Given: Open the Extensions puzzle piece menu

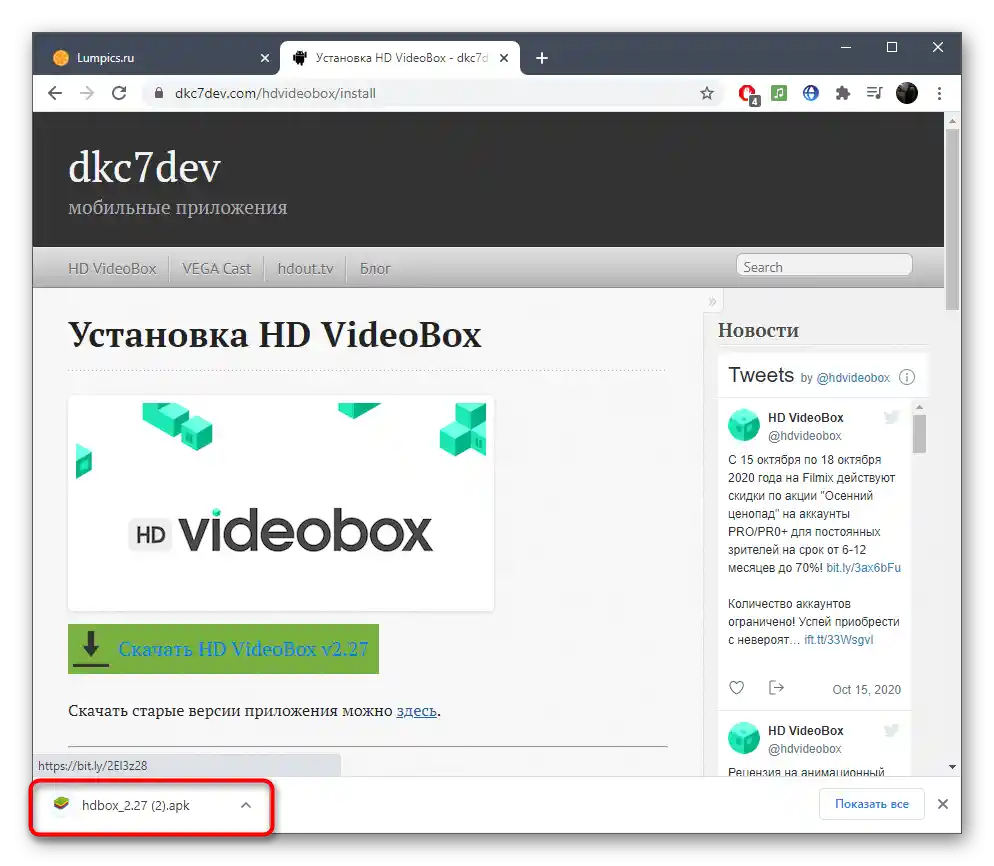Looking at the screenshot, I should (x=842, y=93).
